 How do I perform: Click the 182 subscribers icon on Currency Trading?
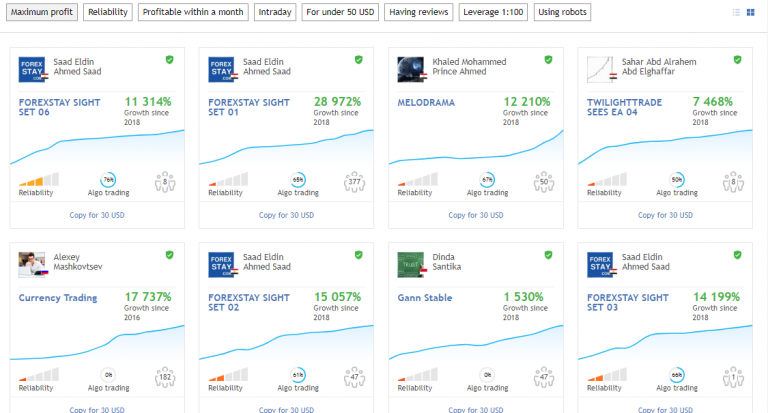165,377
